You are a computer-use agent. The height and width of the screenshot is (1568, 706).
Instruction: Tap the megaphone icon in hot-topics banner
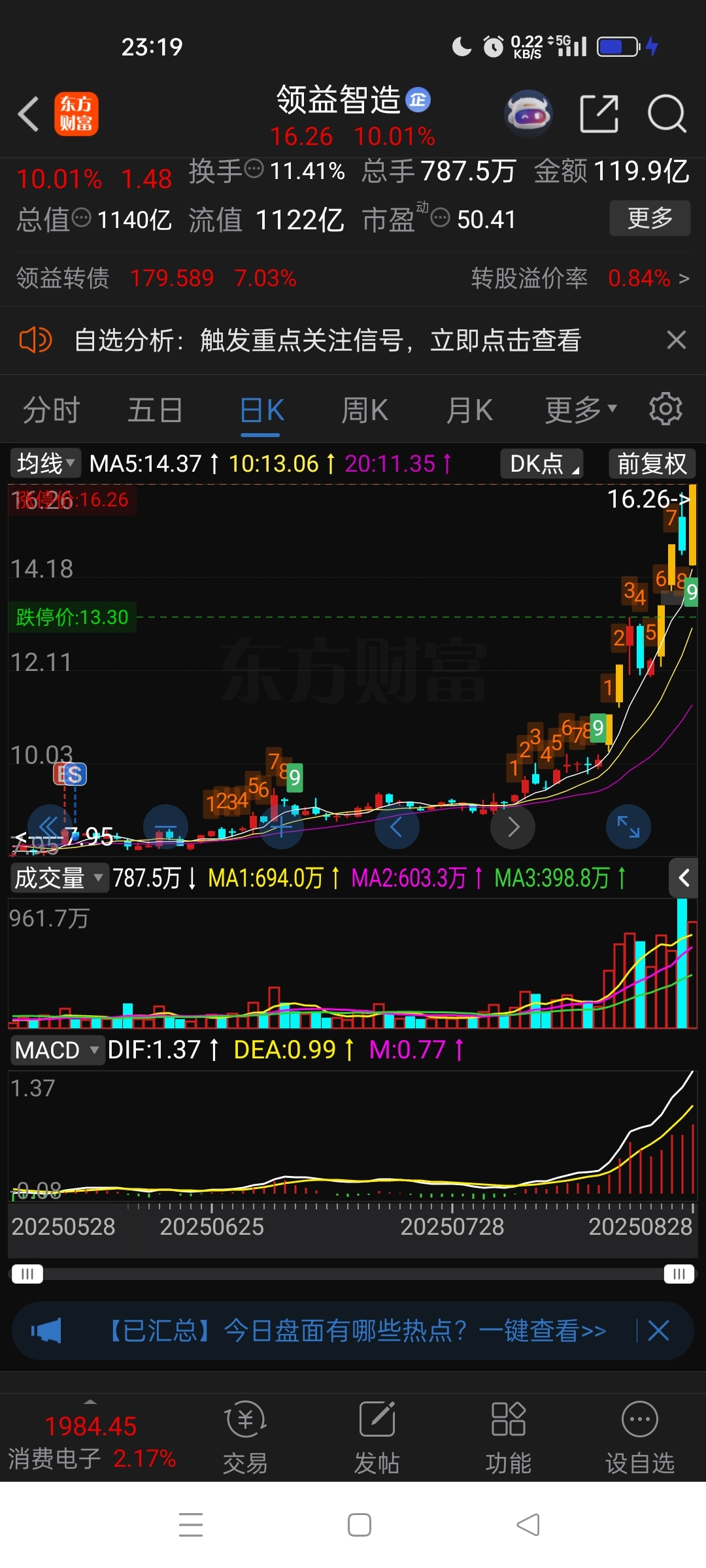[46, 1330]
